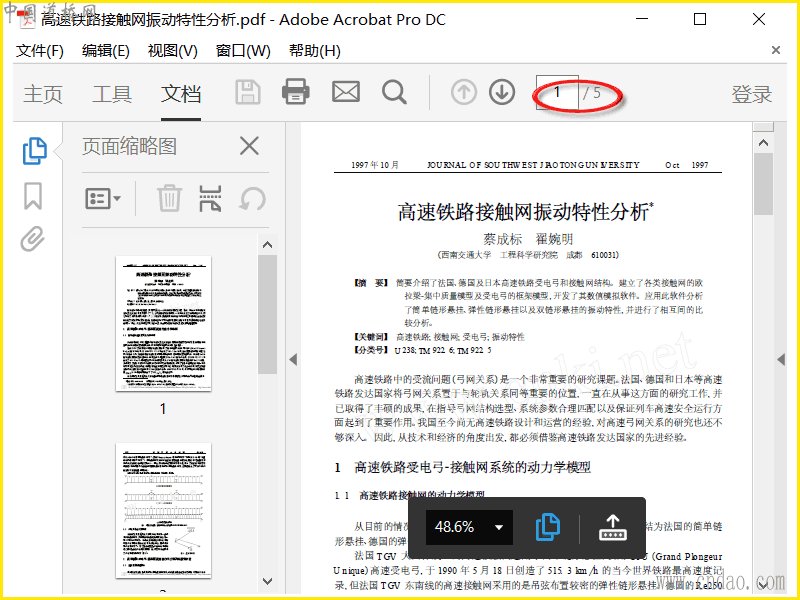Image resolution: width=800 pixels, height=600 pixels.
Task: Open the 视图(V) menu
Action: pyautogui.click(x=172, y=51)
